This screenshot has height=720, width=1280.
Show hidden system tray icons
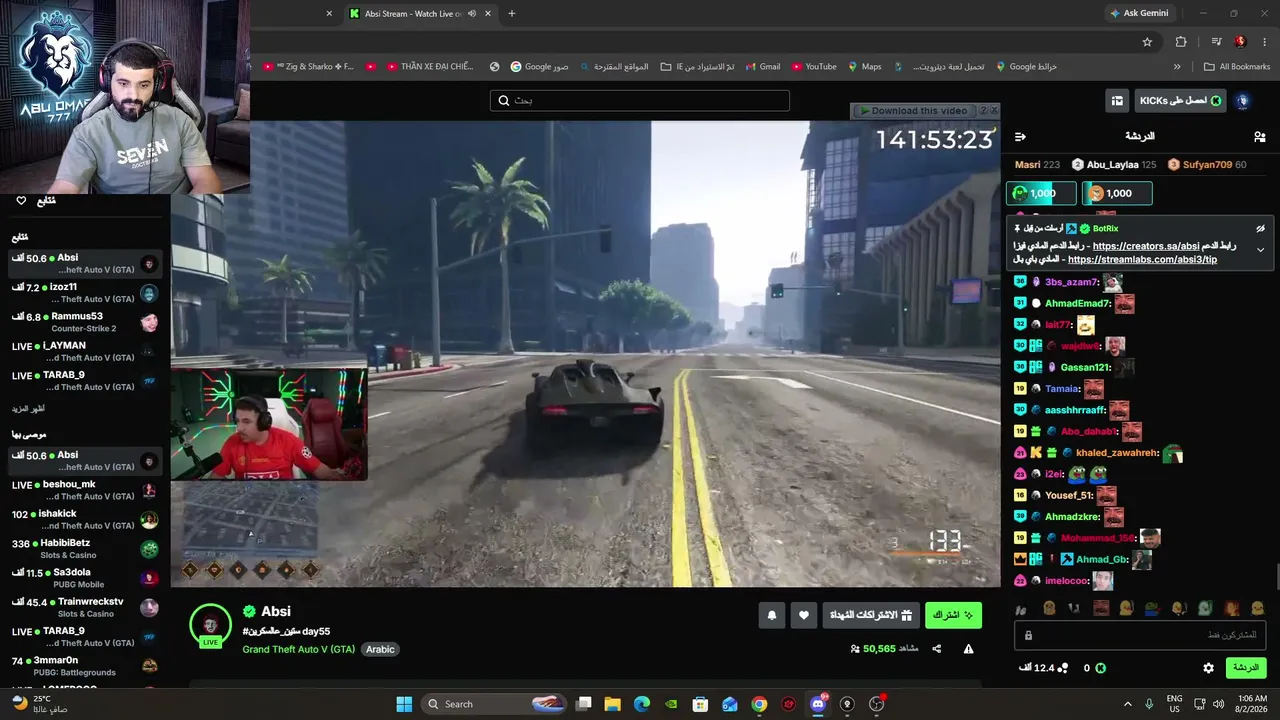(1128, 704)
